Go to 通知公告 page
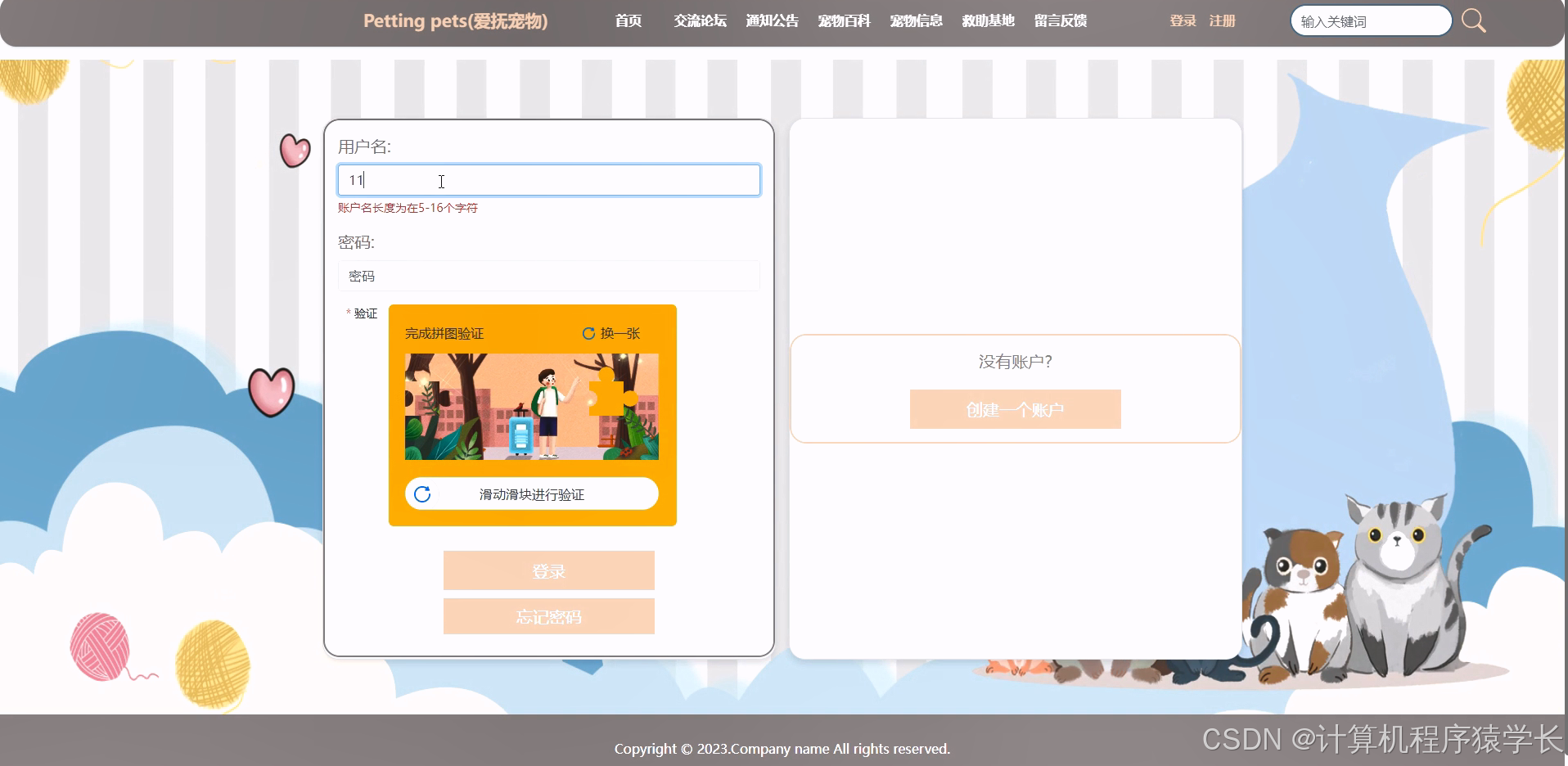This screenshot has height=766, width=1568. tap(772, 20)
